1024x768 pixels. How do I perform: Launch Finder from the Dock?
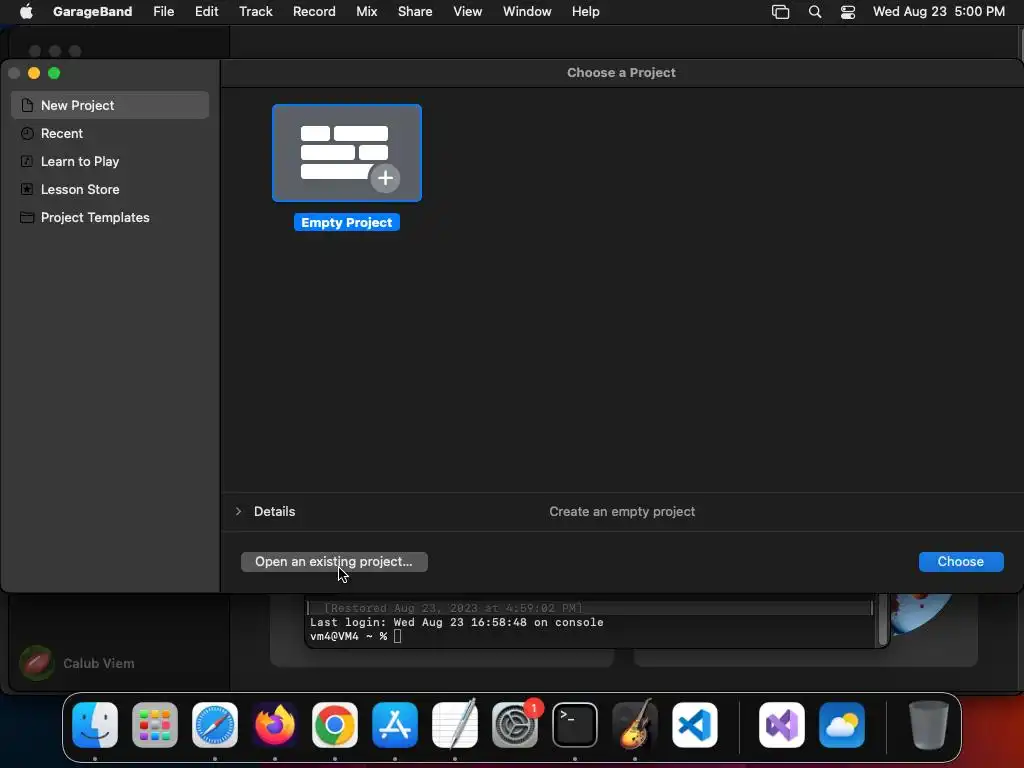(x=95, y=725)
